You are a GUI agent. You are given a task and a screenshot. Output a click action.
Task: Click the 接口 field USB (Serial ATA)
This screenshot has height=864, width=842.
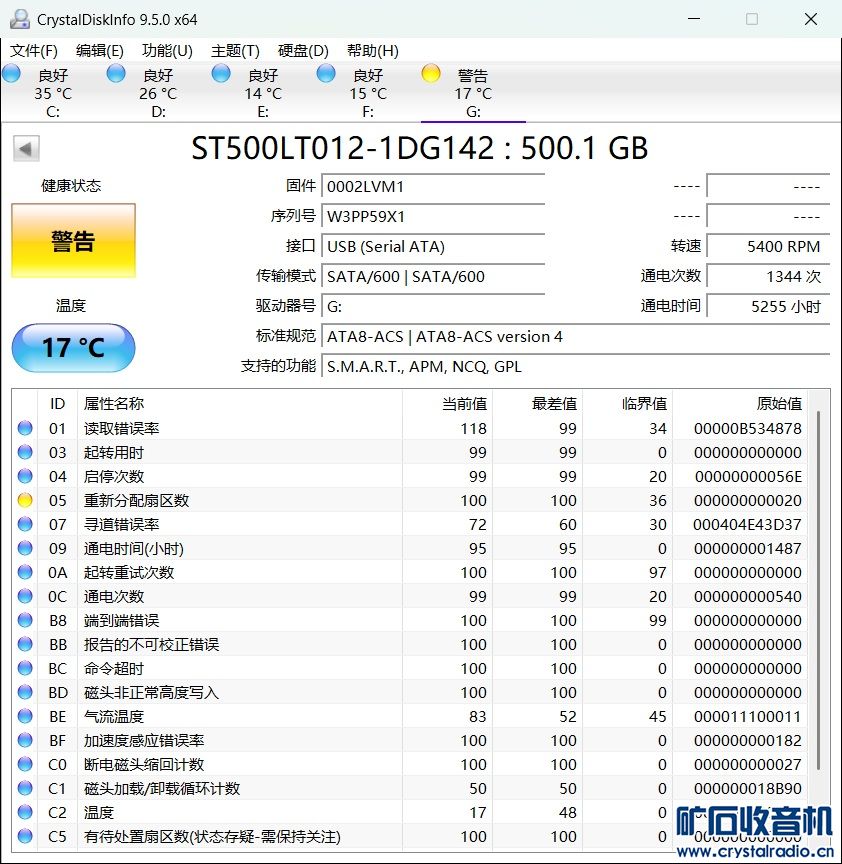433,246
